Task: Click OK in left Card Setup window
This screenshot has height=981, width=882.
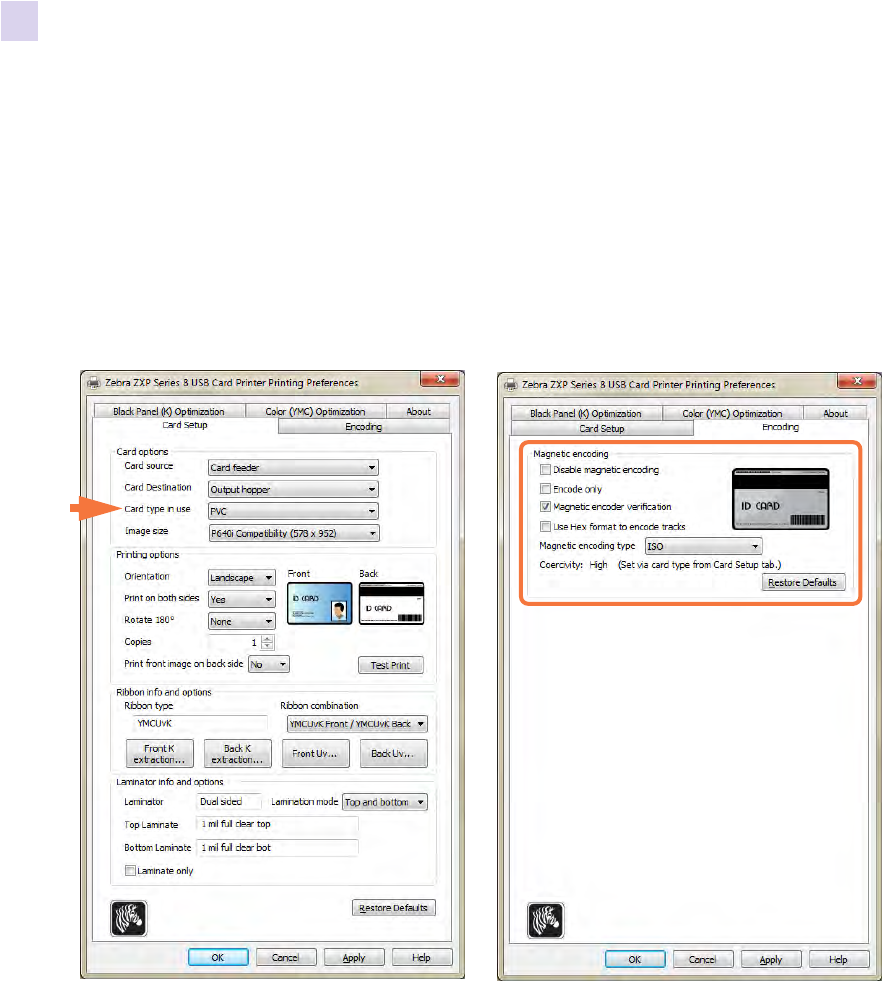Action: [218, 957]
